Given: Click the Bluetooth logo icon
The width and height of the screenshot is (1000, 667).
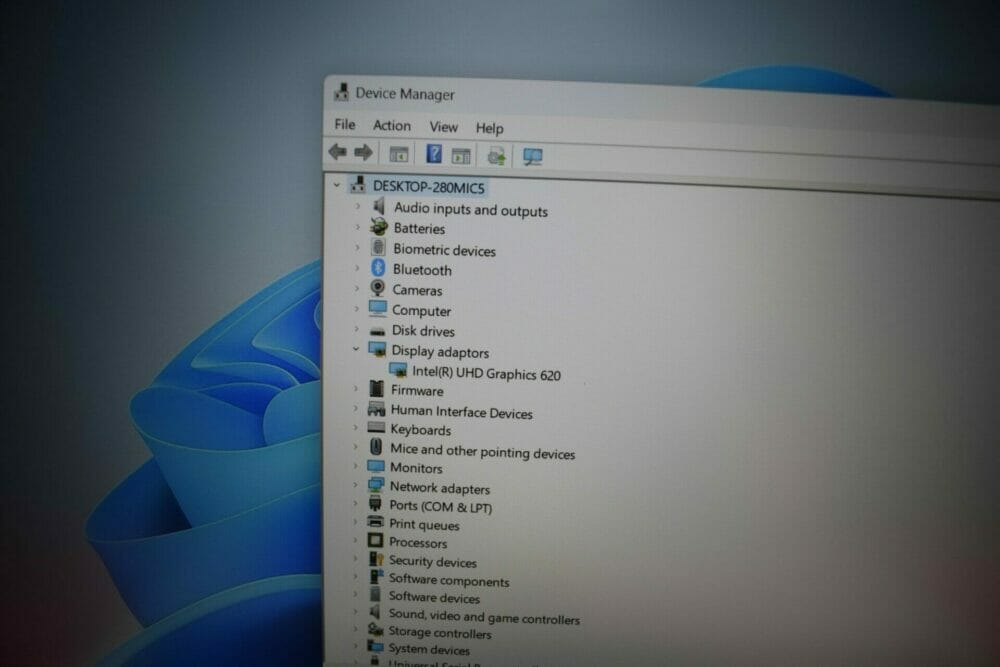Looking at the screenshot, I should tap(378, 268).
